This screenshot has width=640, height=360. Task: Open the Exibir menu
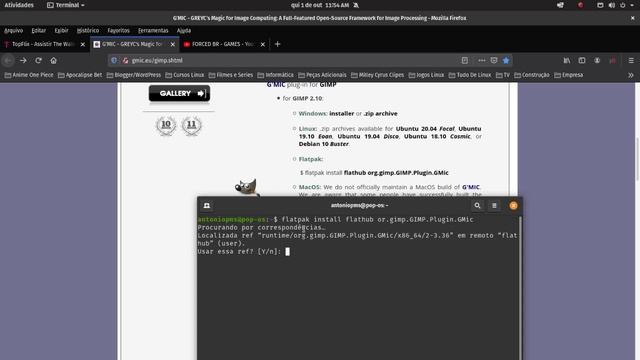(x=62, y=31)
